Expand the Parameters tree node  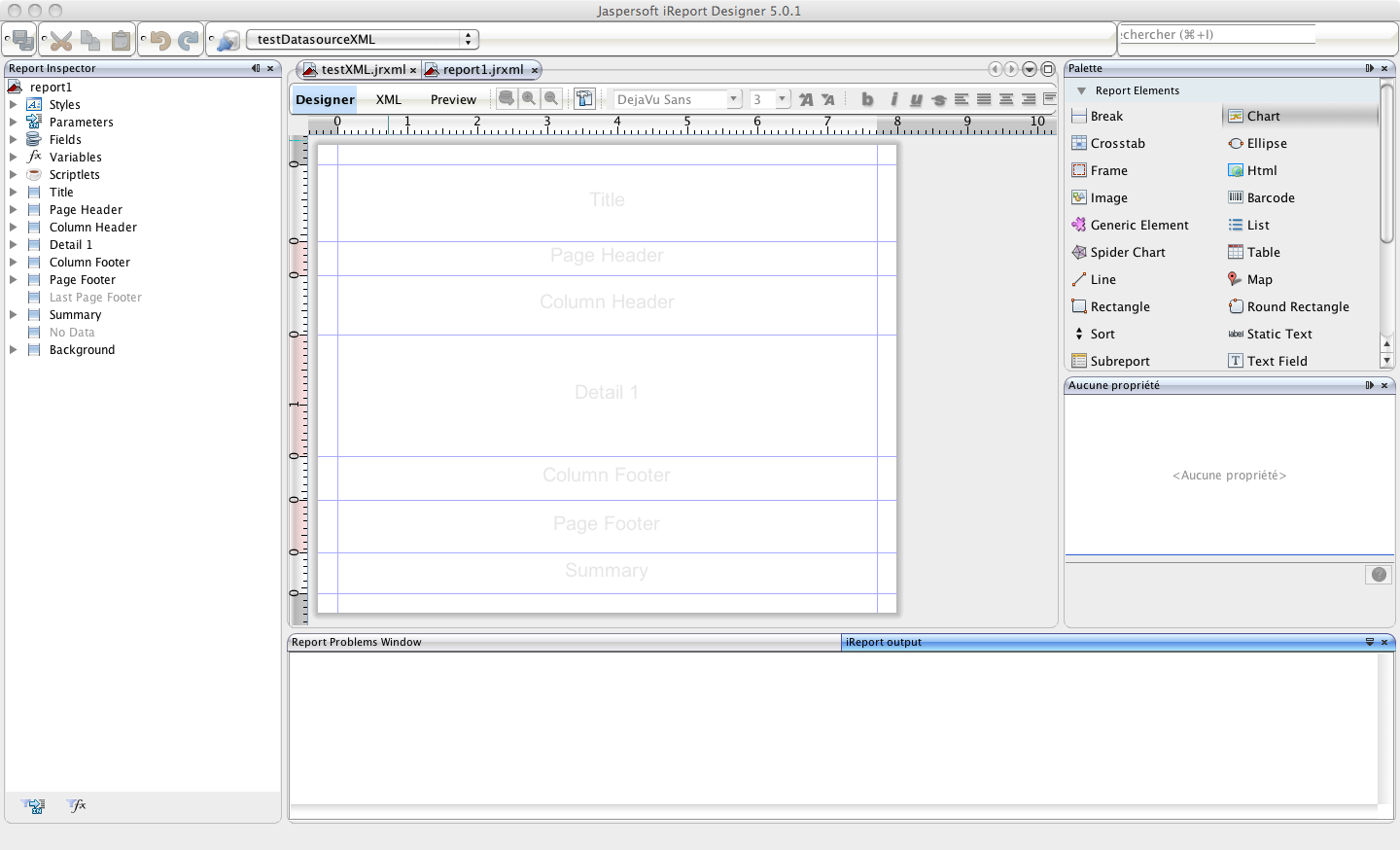(14, 123)
